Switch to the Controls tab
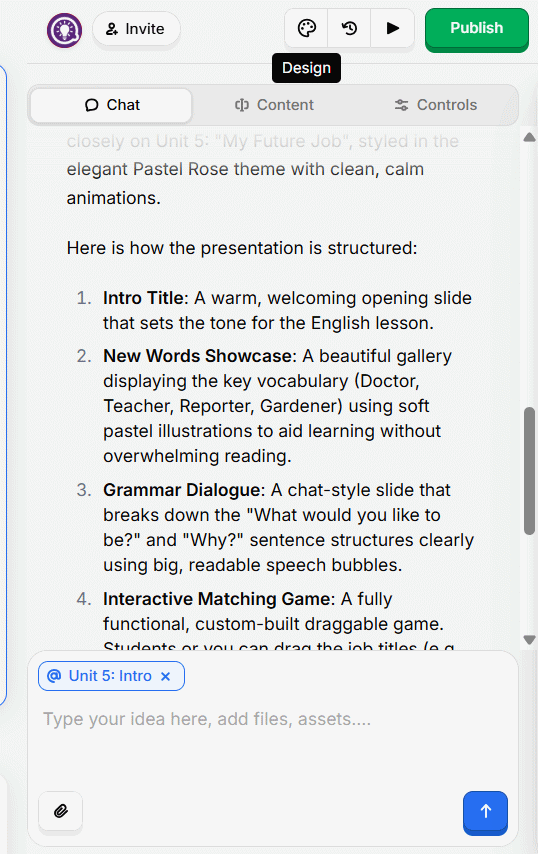Viewport: 538px width, 854px height. pyautogui.click(x=436, y=105)
